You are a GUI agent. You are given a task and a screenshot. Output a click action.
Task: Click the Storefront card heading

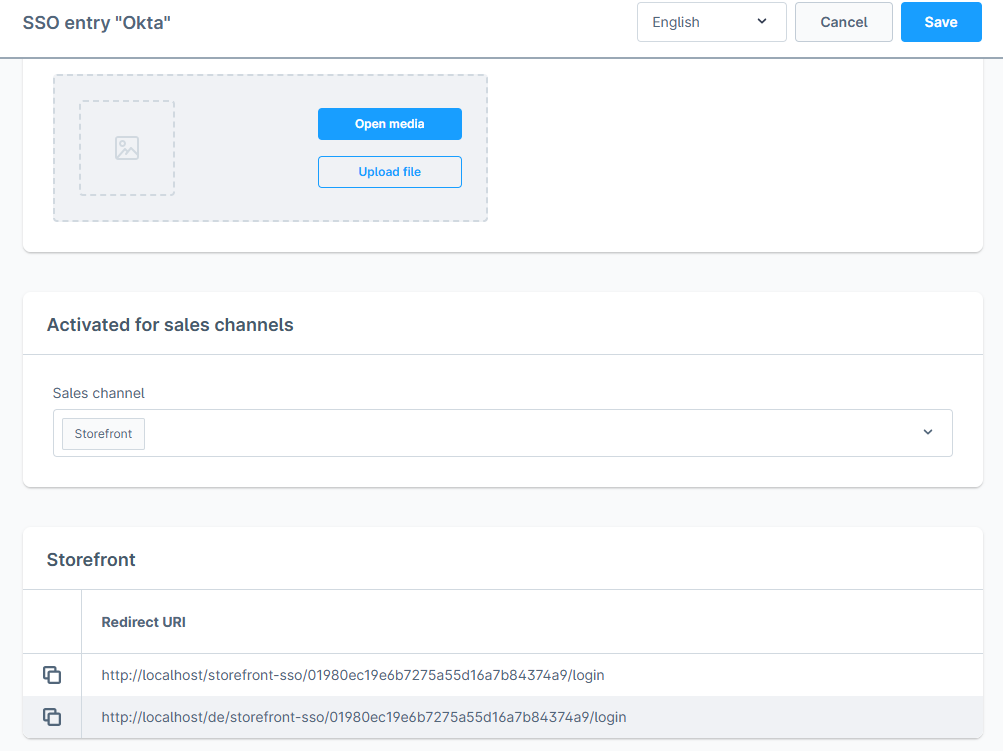(x=91, y=560)
